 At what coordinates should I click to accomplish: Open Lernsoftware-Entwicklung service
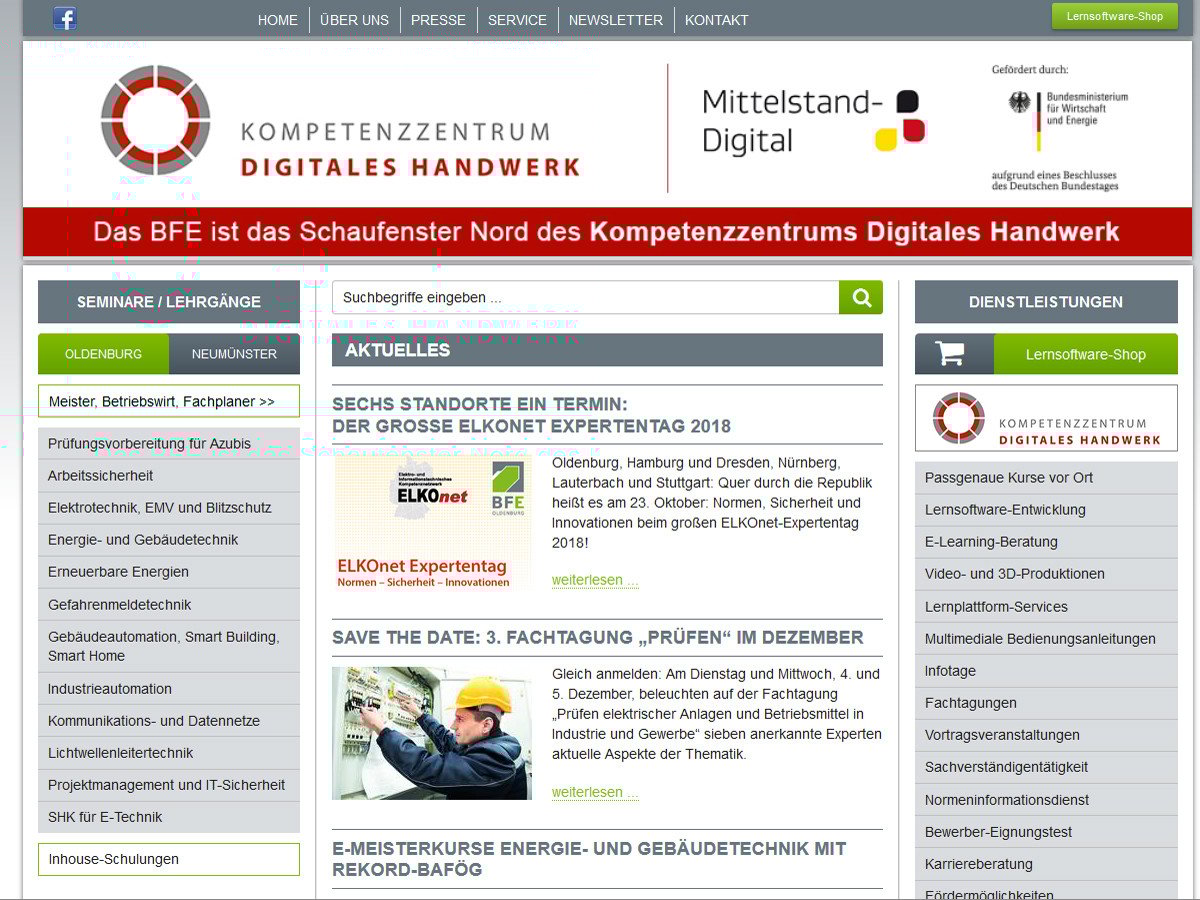(x=1046, y=509)
